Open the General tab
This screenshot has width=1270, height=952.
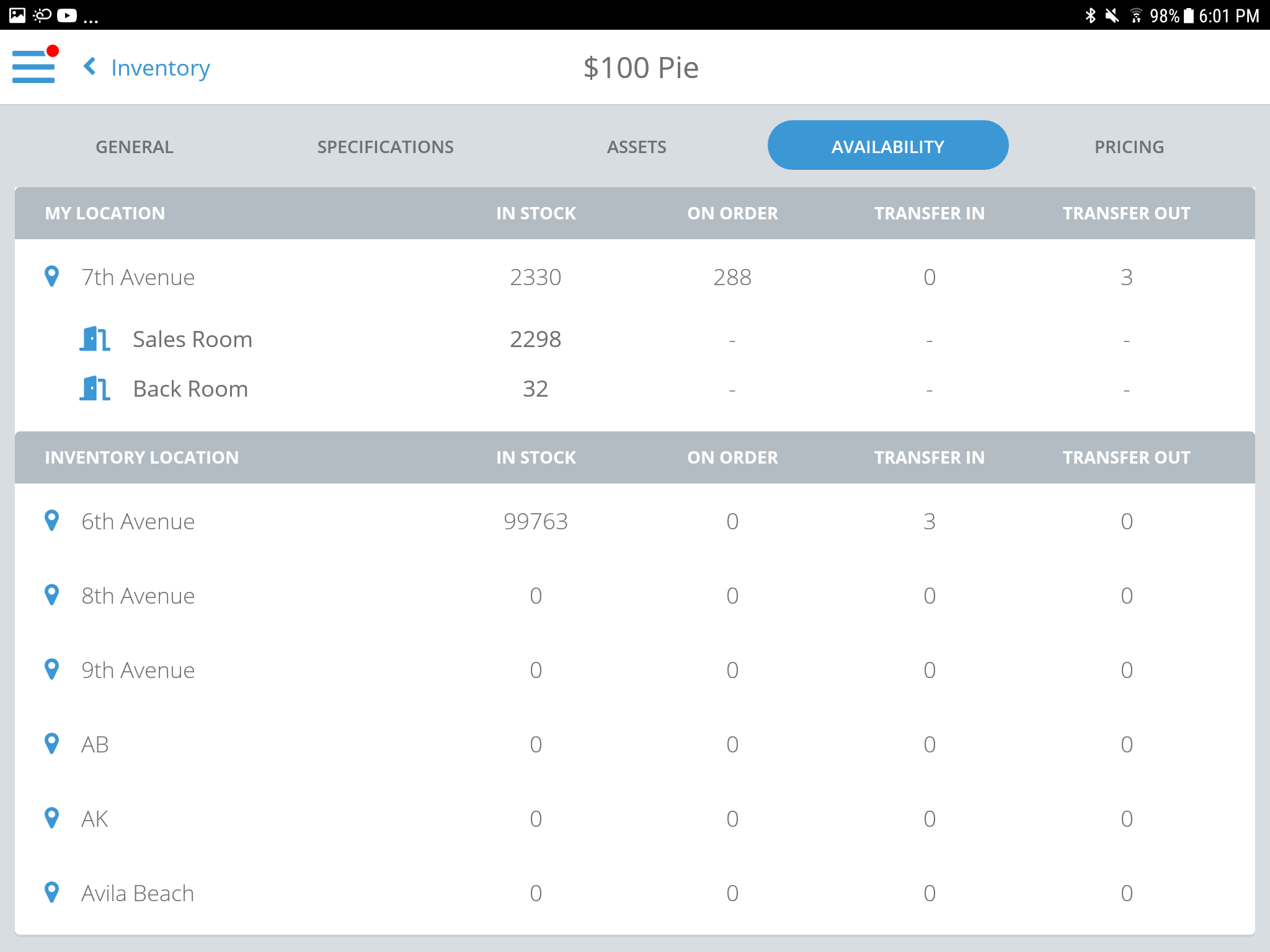click(x=133, y=146)
